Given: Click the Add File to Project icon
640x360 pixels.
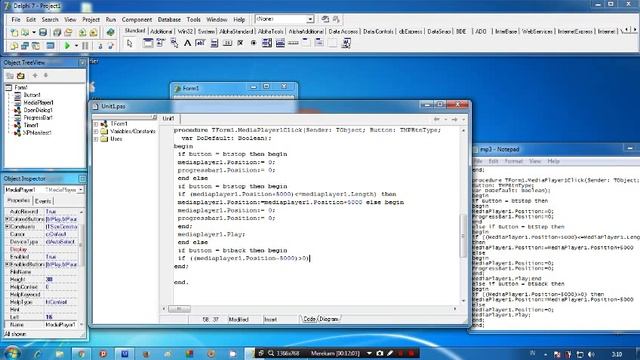Looking at the screenshot, I should [x=82, y=32].
